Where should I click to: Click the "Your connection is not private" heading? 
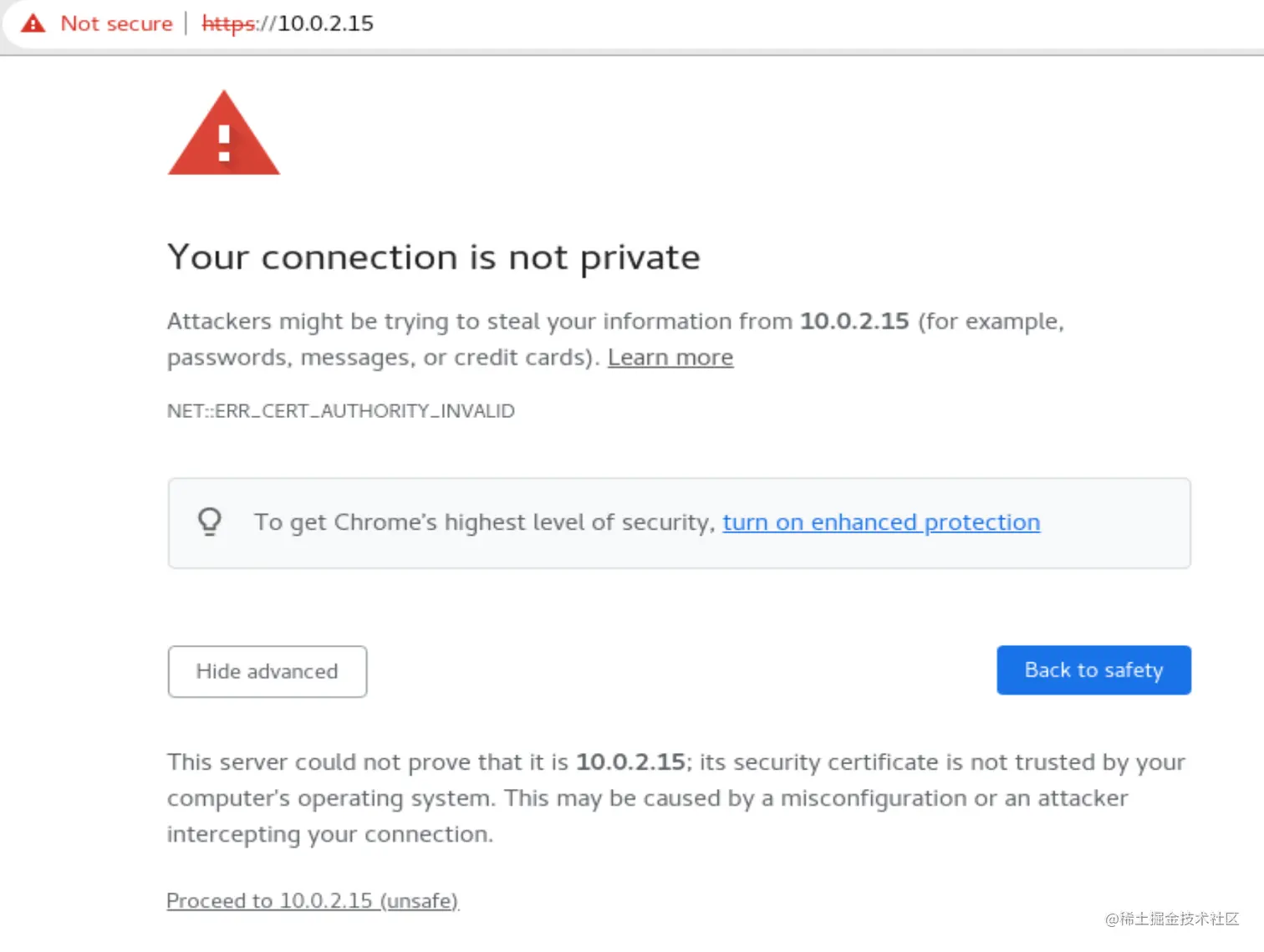[x=433, y=257]
